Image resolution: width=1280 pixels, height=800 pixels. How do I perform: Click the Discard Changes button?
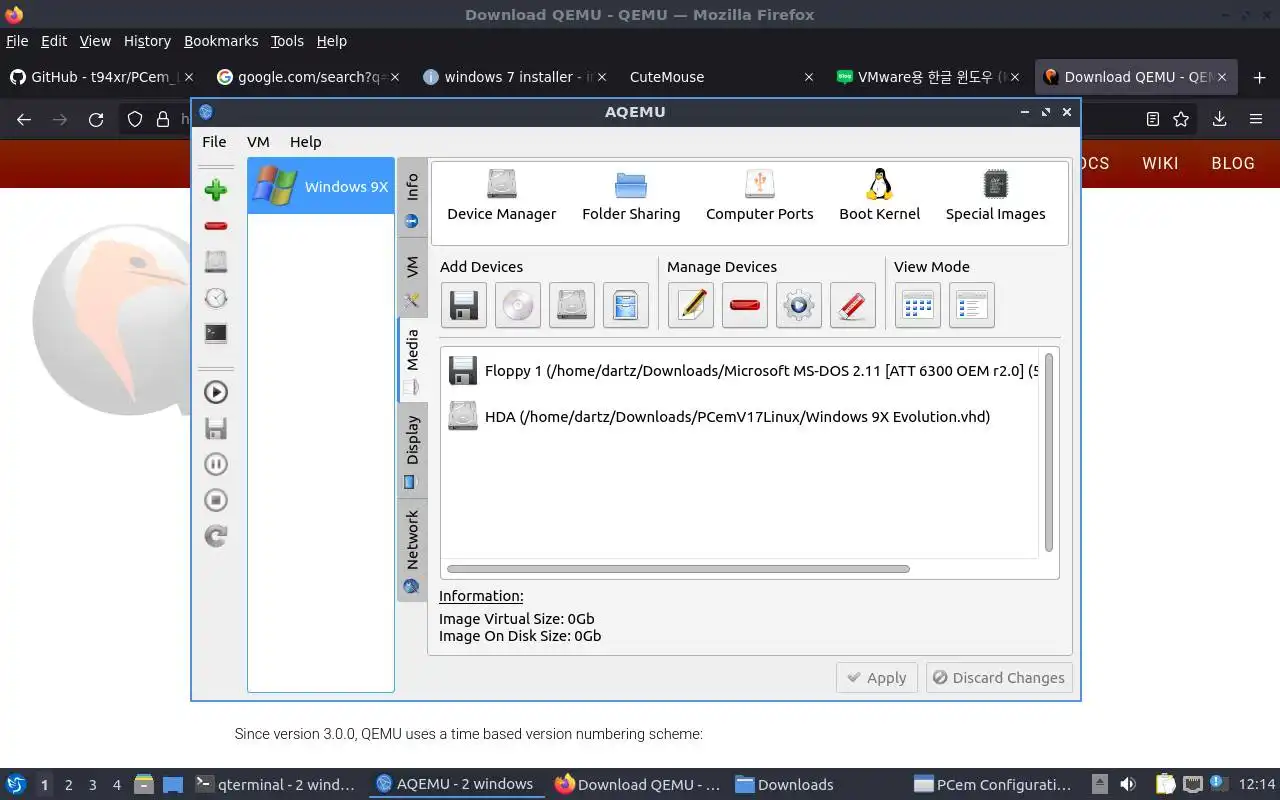point(999,678)
